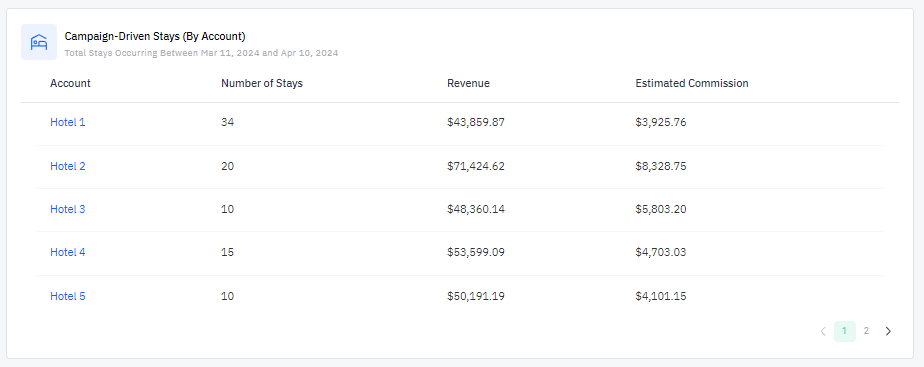Switch to page 2 in pagination
Screen dimensions: 924x367
coord(866,331)
